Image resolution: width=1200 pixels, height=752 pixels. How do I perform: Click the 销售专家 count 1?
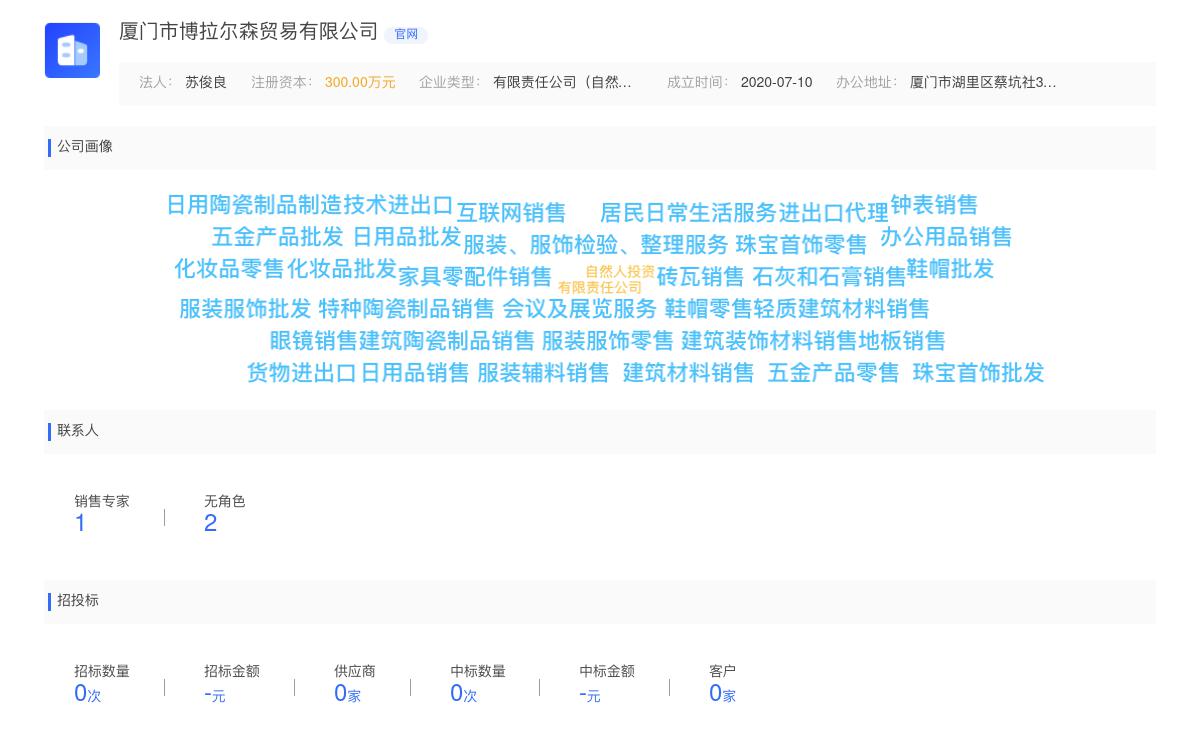(x=80, y=522)
